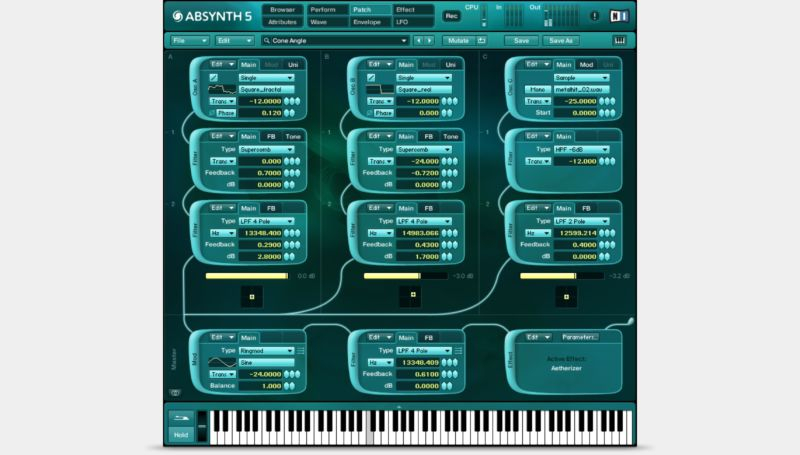Show the keyboard via toolbar keyboard icon
This screenshot has width=800, height=455.
click(619, 41)
